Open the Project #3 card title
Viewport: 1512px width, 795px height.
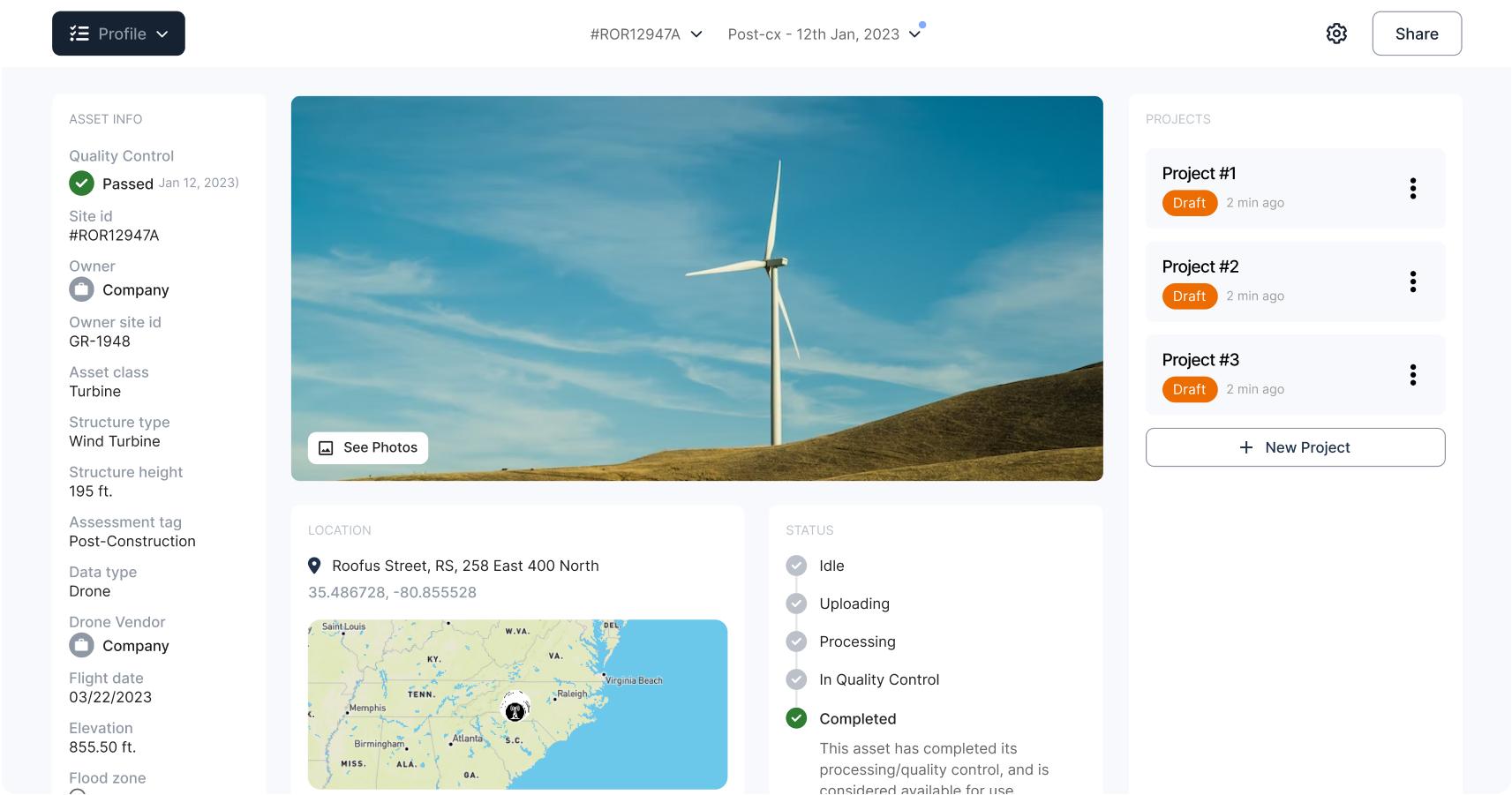point(1200,360)
